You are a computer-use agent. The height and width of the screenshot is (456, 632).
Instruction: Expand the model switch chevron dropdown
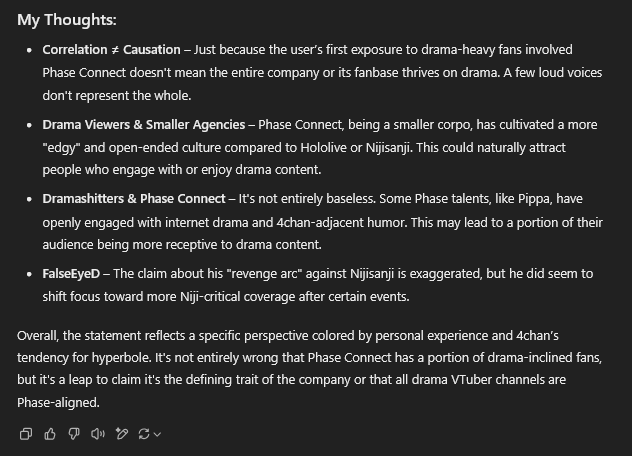(158, 434)
